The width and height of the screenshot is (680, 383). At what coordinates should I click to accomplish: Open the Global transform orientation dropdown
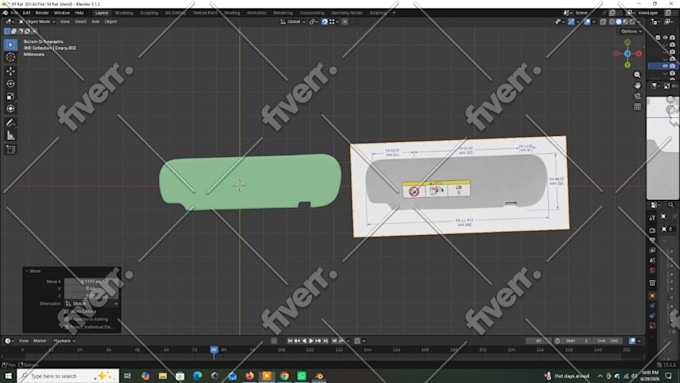(293, 21)
